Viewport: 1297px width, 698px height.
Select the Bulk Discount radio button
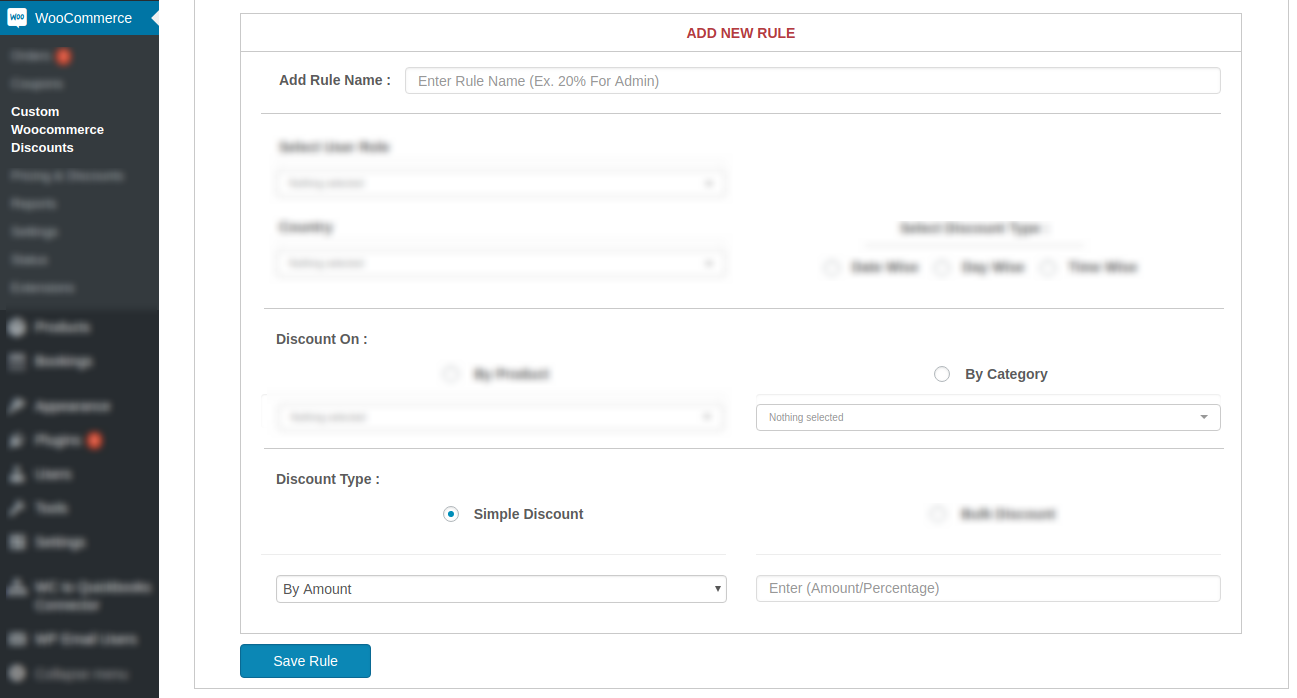coord(937,514)
